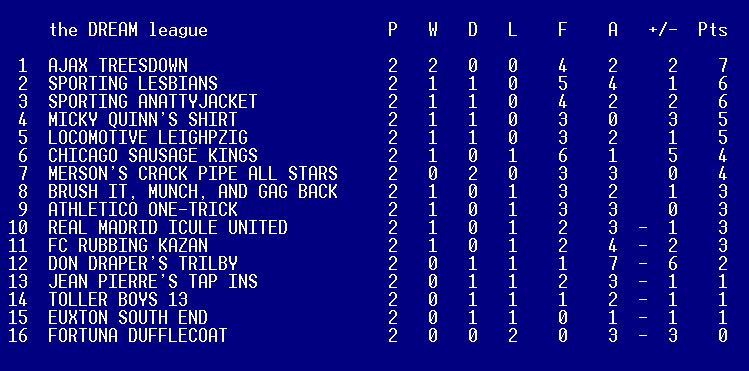The image size is (749, 371).
Task: Click the 'the DREAM league' title
Action: [x=128, y=30]
